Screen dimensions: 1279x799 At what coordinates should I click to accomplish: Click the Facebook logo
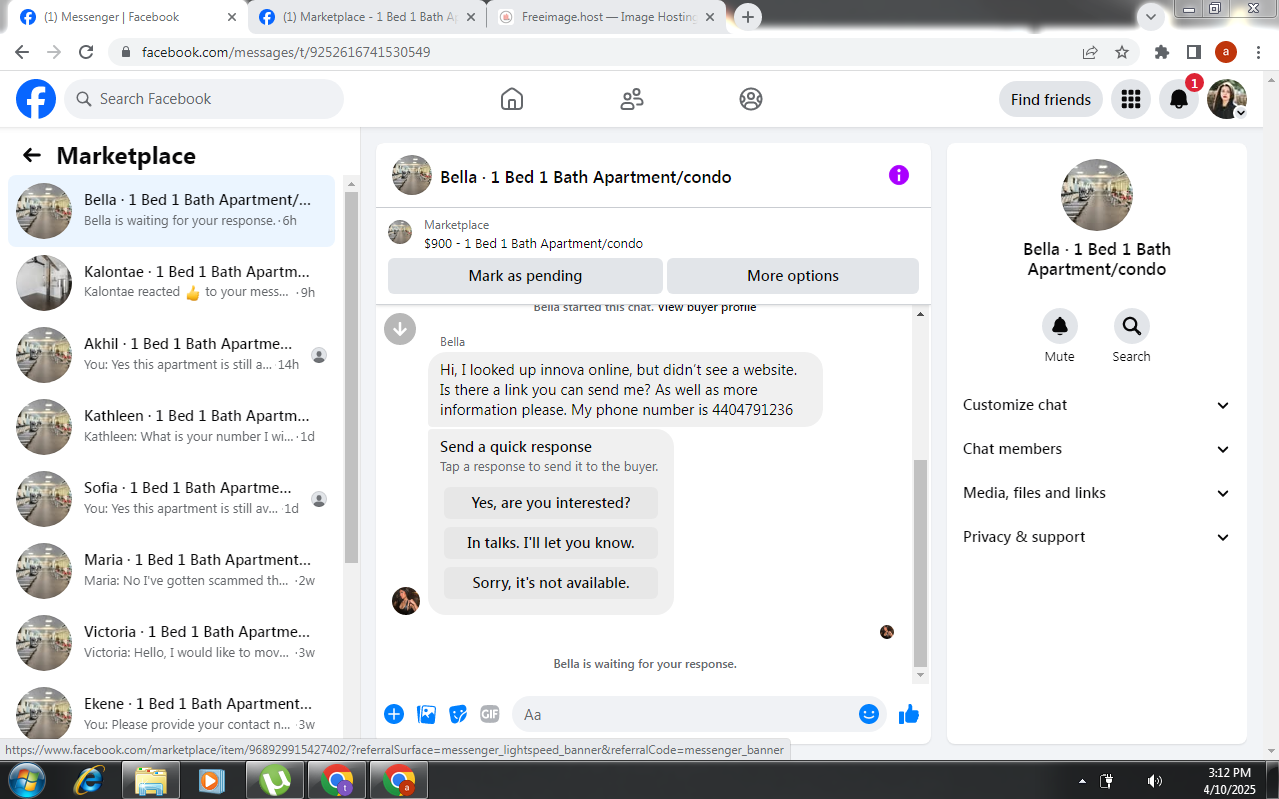pos(36,99)
